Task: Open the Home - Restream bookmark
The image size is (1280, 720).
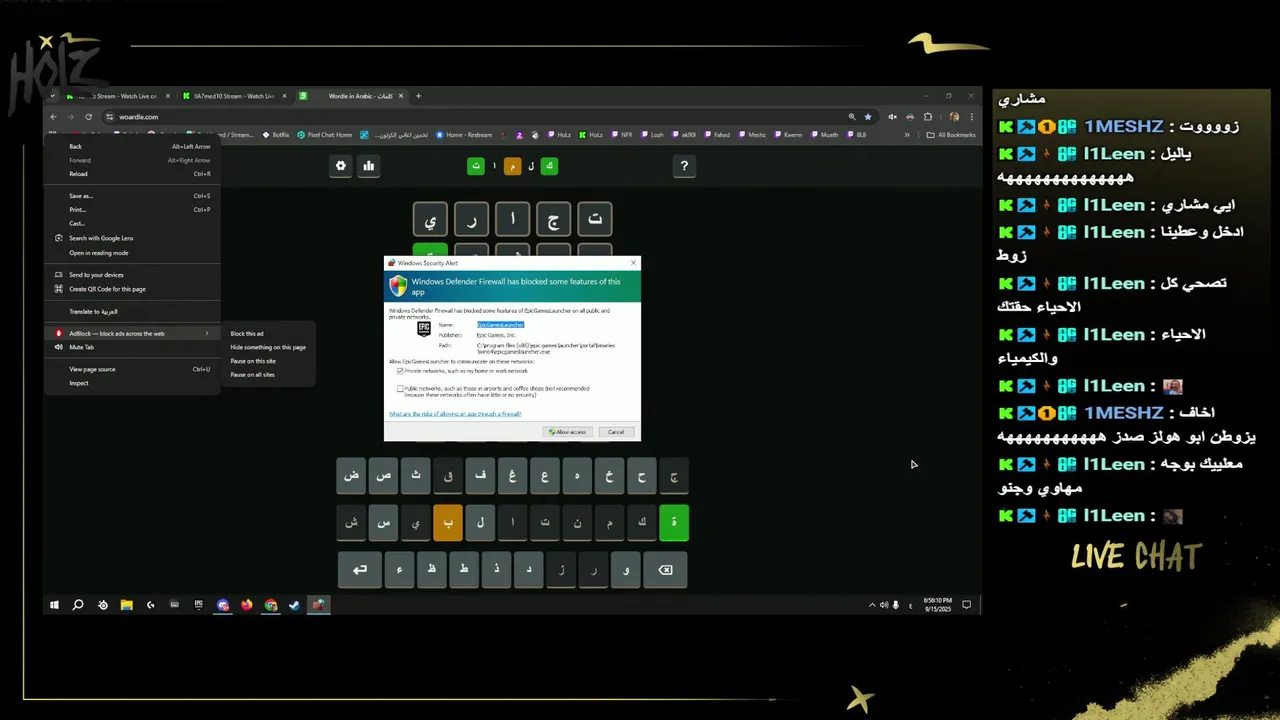Action: [464, 135]
